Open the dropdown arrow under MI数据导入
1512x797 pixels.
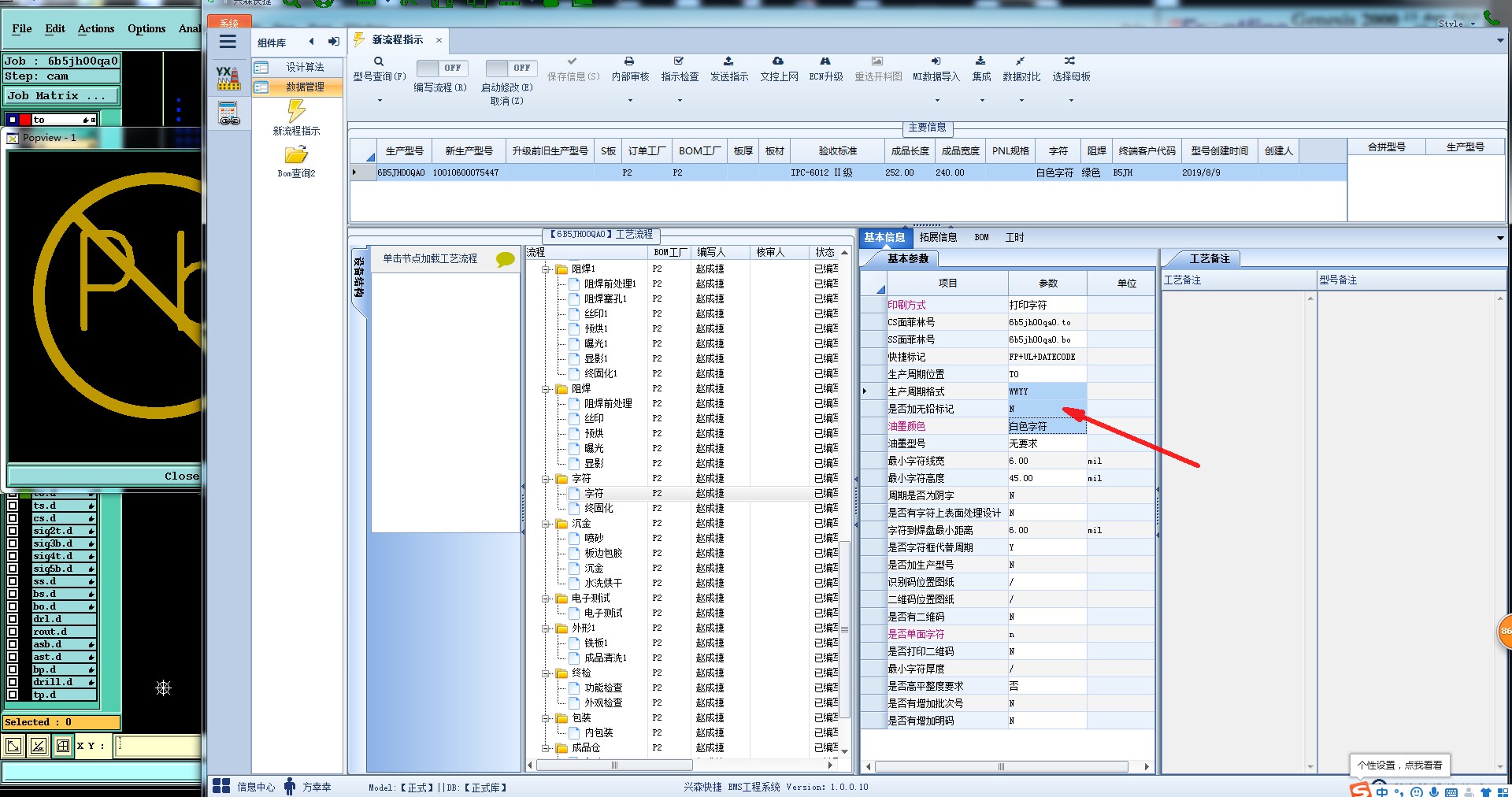point(936,101)
